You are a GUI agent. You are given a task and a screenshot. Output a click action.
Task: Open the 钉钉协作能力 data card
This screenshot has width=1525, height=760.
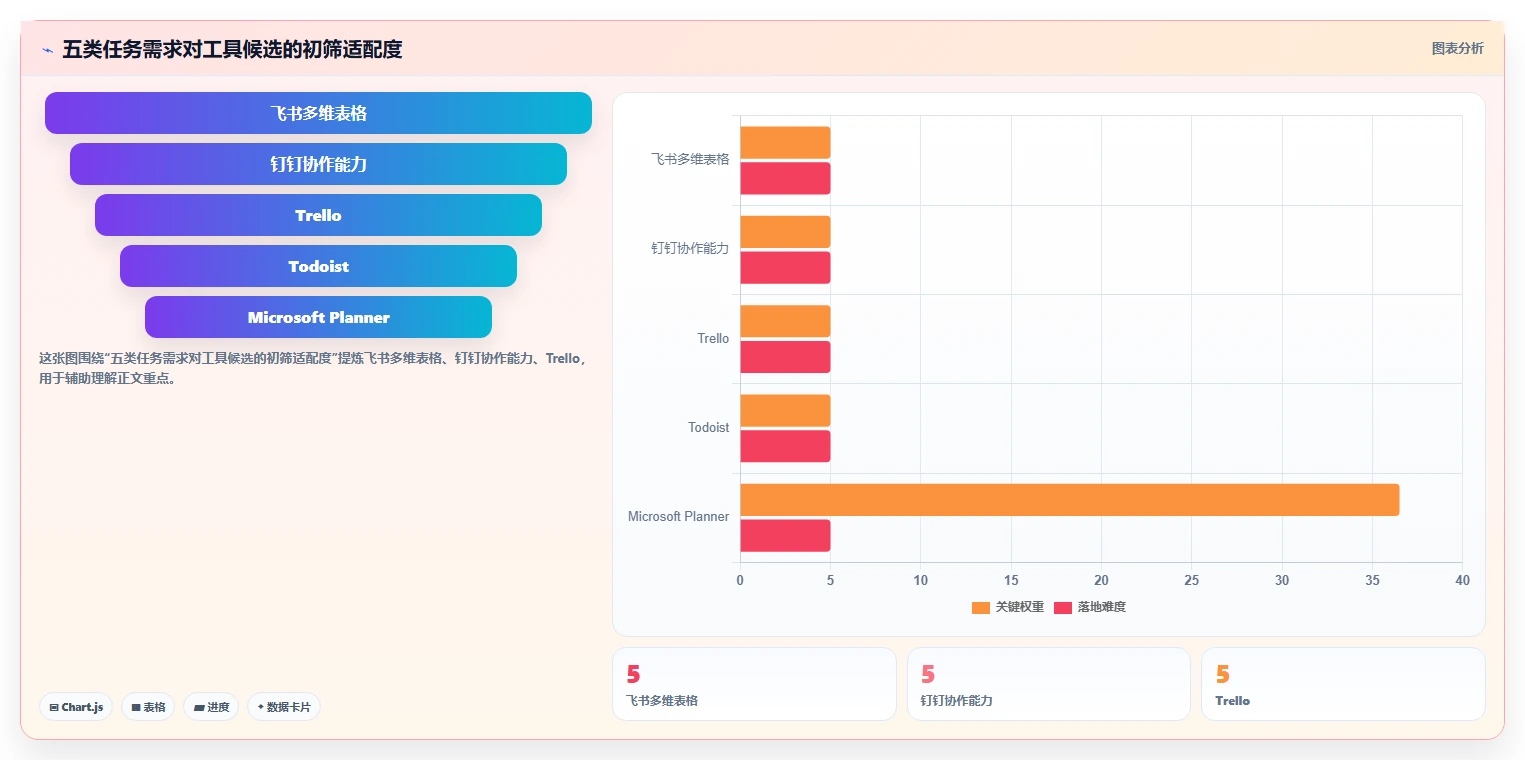pos(1049,684)
